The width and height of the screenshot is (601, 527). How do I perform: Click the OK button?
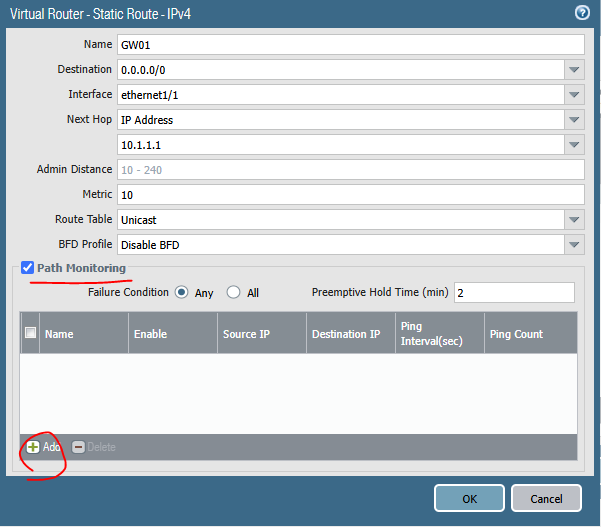pyautogui.click(x=469, y=498)
